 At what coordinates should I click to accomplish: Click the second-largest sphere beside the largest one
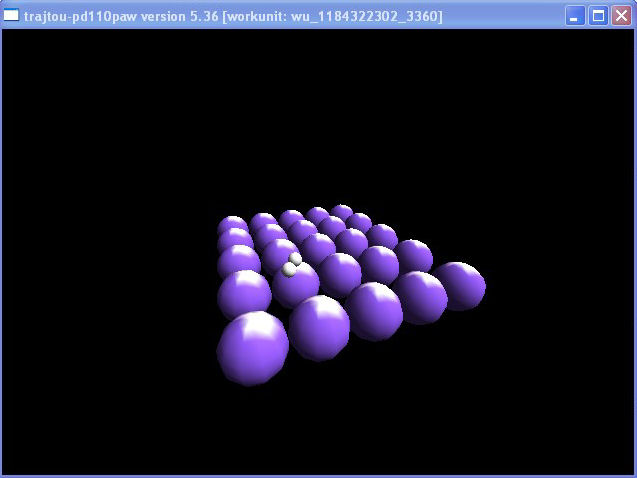coord(320,327)
